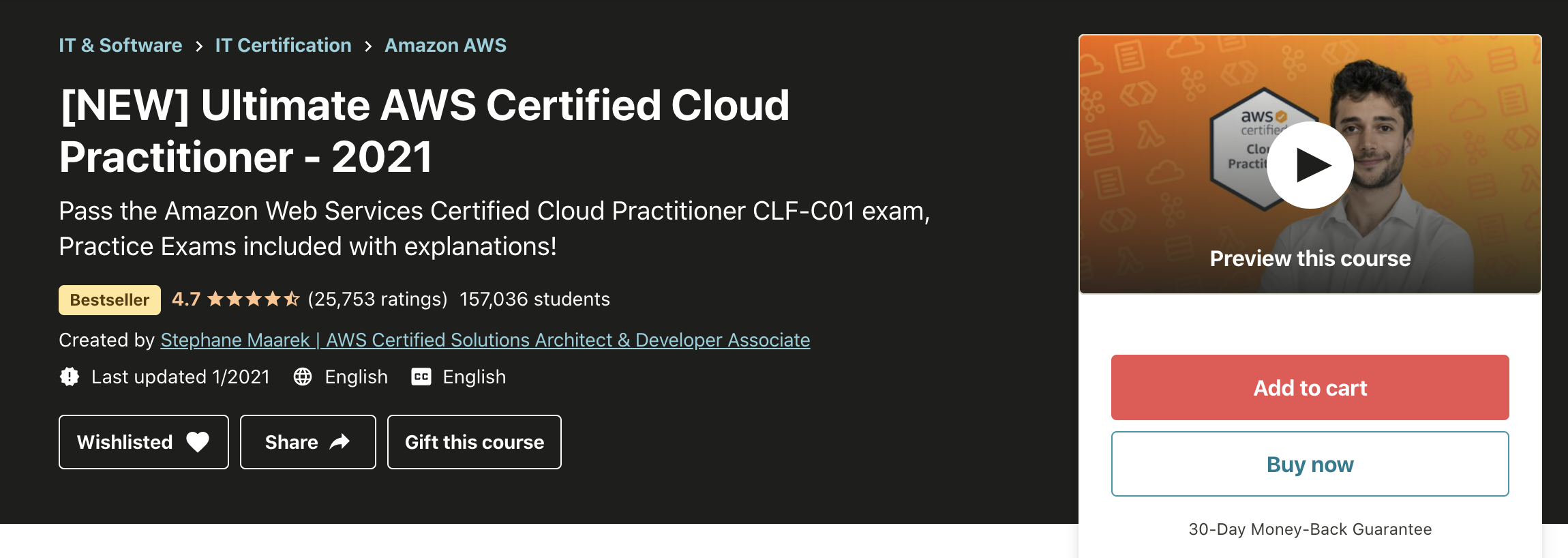Click the wishlist heart icon

coord(198,442)
